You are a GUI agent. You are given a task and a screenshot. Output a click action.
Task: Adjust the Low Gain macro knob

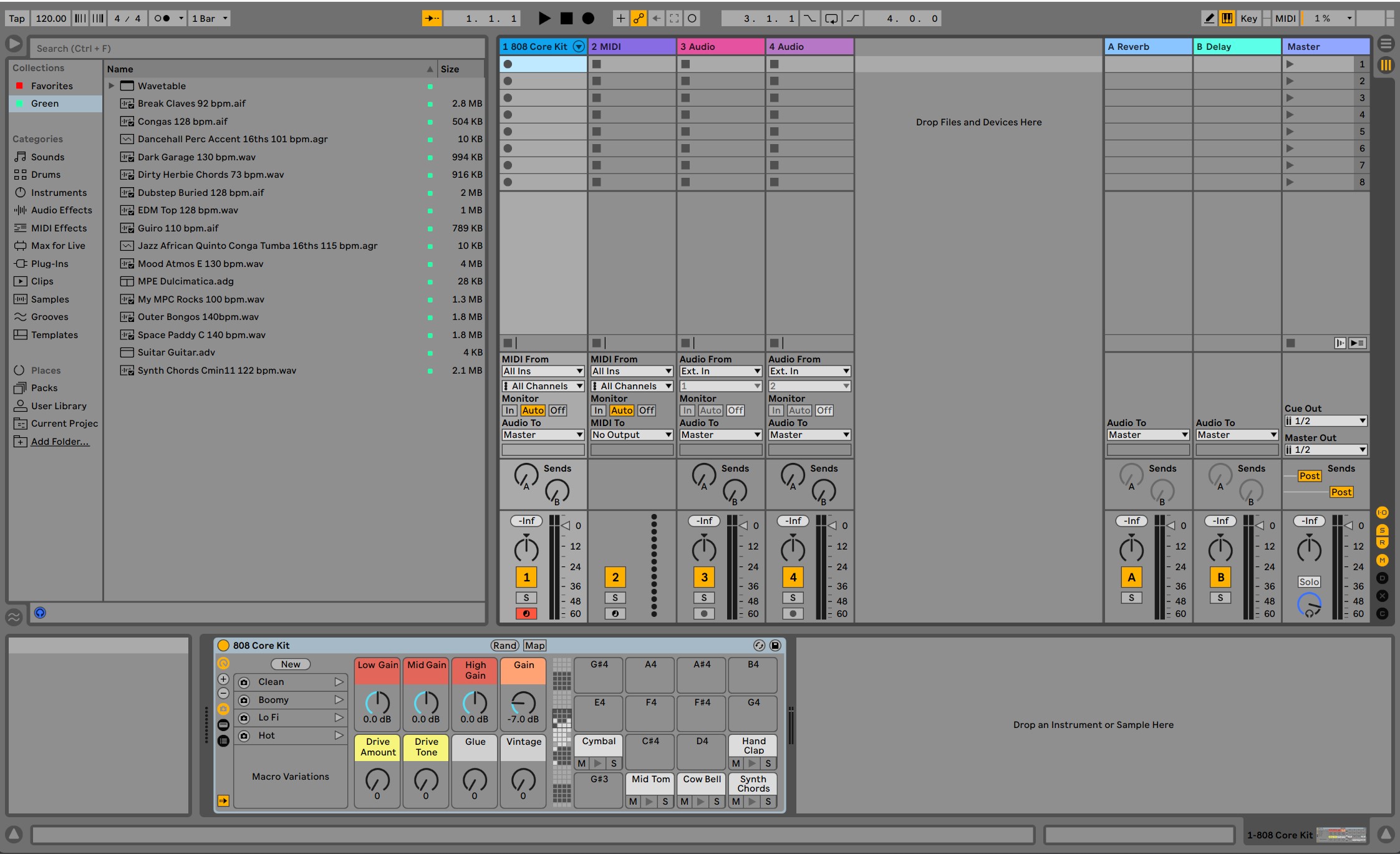pos(377,703)
